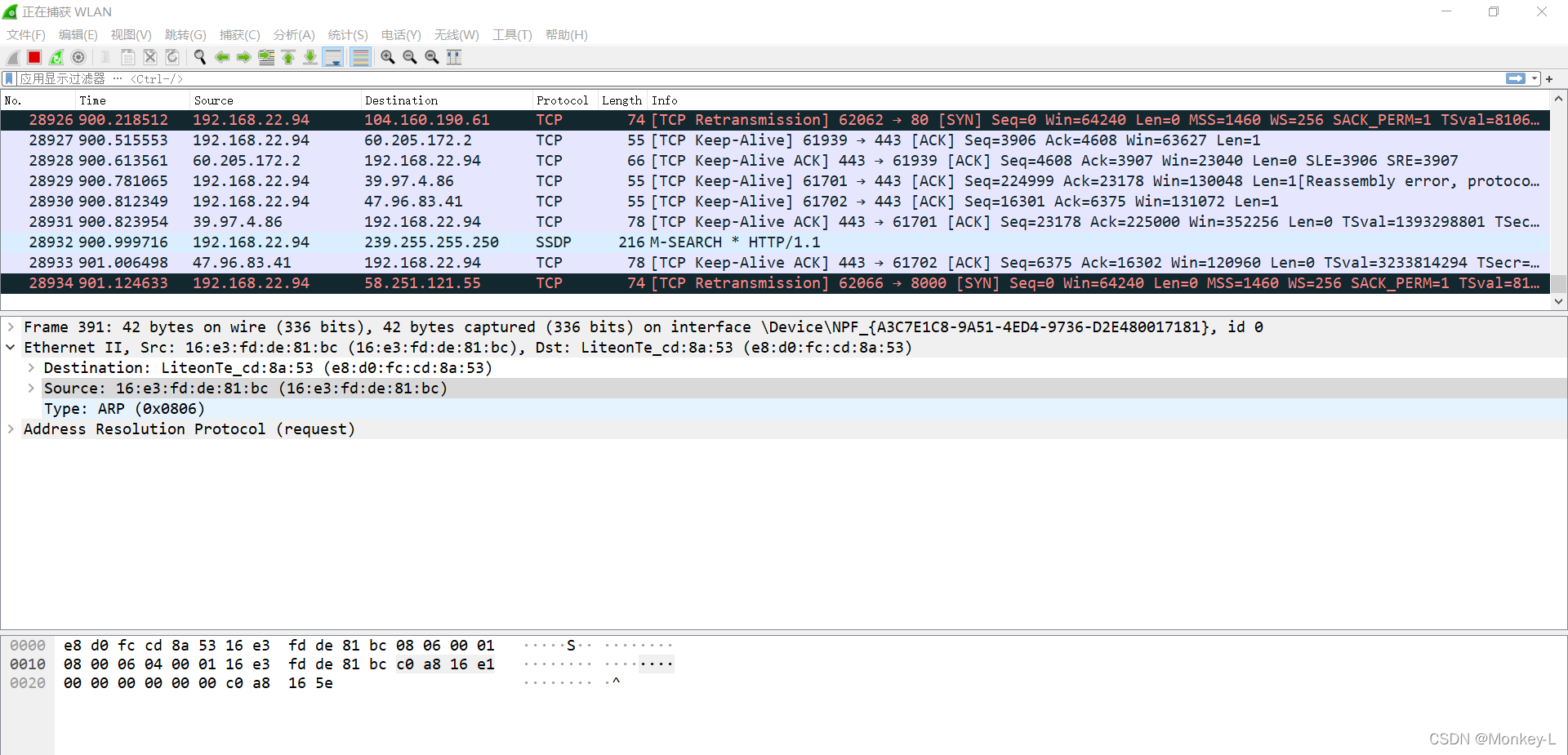The image size is (1568, 755).
Task: Open the 视图(V) menu
Action: tap(131, 34)
